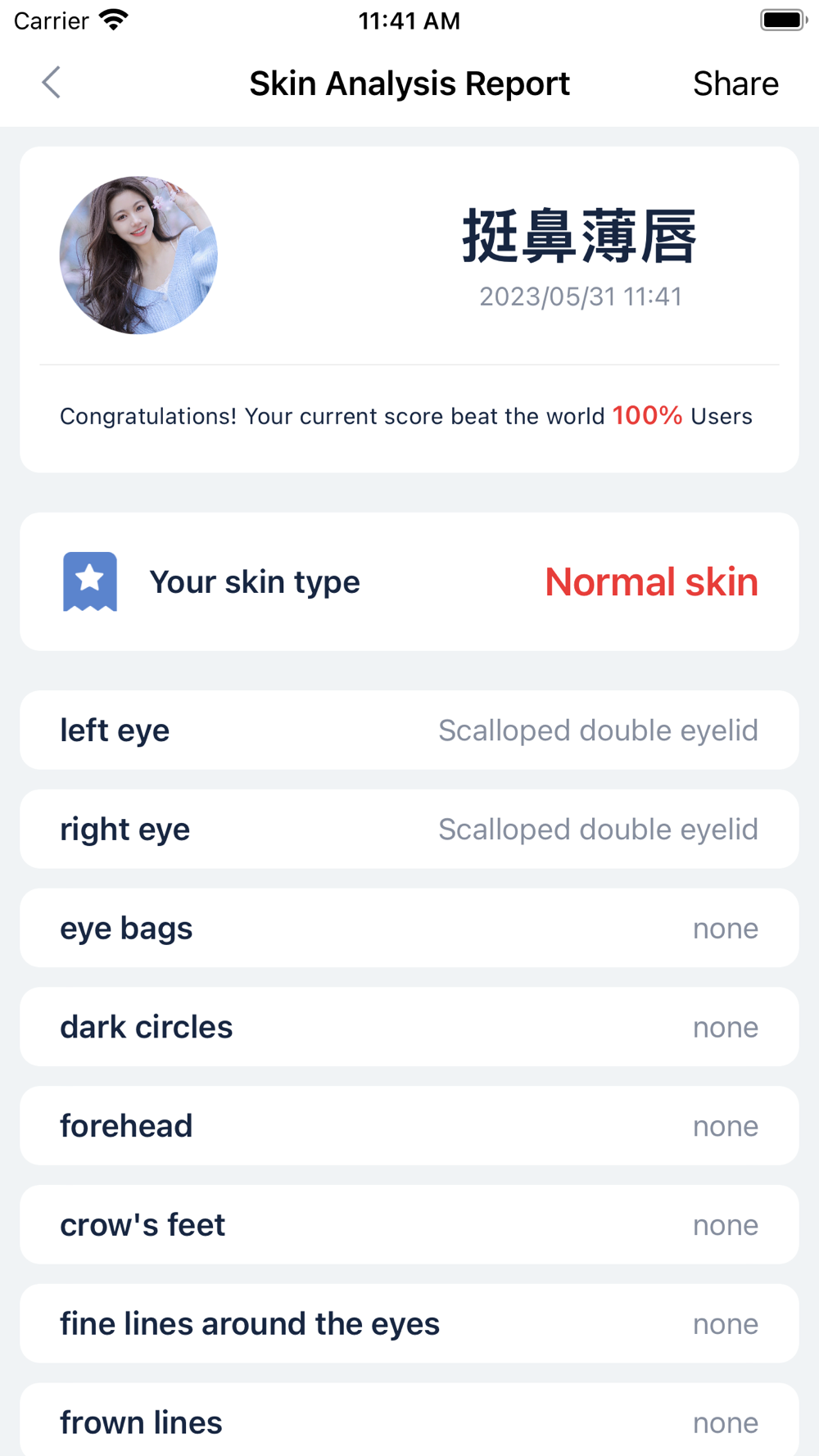
Task: Tap the forehead result row
Action: tap(409, 1126)
